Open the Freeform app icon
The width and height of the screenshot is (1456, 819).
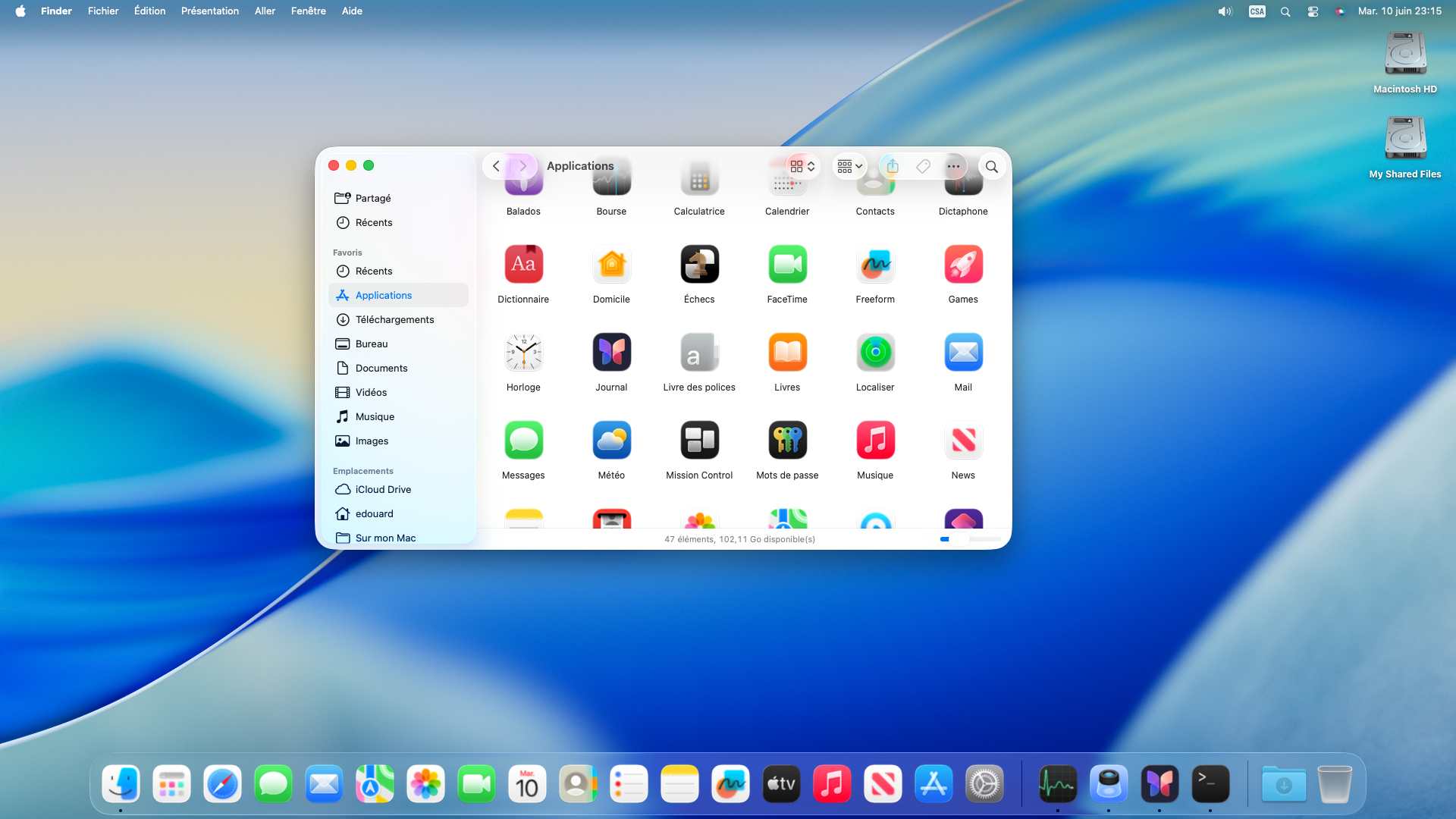tap(875, 265)
